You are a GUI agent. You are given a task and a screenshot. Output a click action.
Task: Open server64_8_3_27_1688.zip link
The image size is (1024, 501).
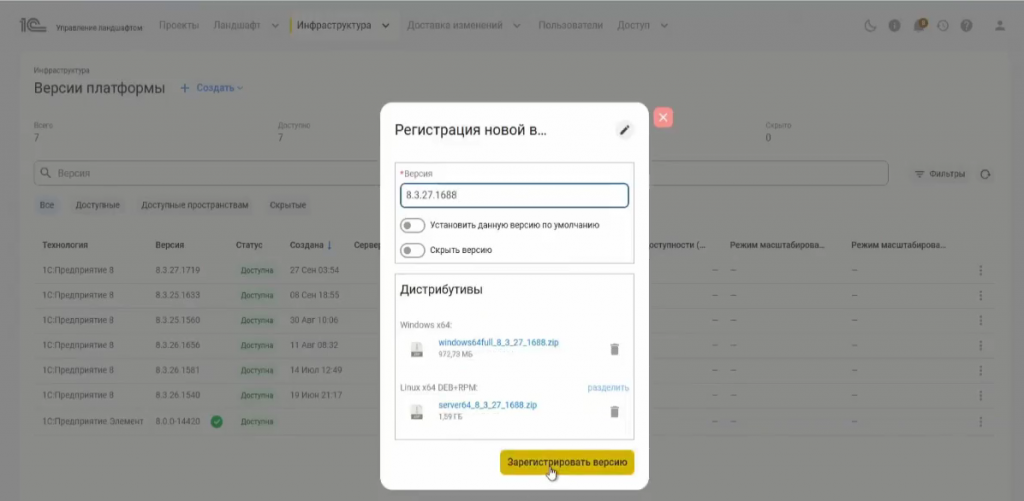[487, 405]
